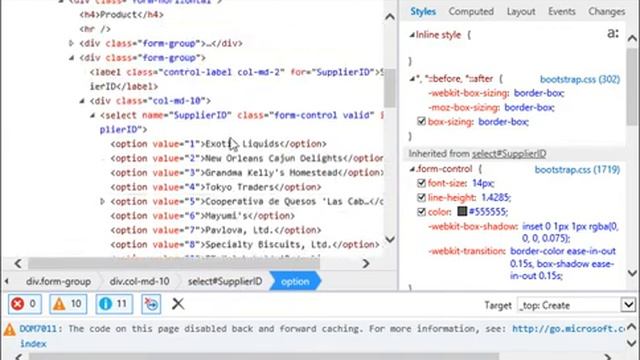The image size is (640, 360).
Task: Click the Styles pane scroll-up arrow
Action: [x=632, y=38]
